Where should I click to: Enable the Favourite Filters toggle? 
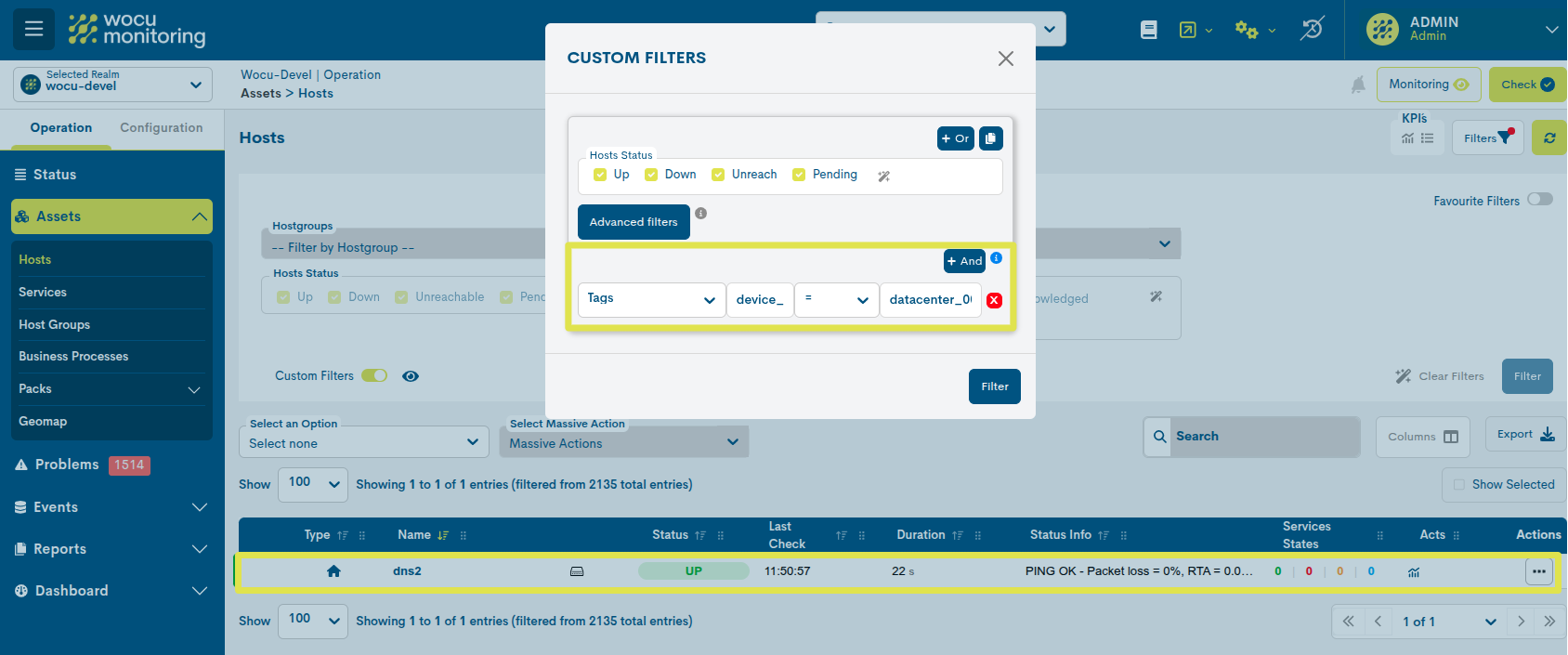click(1539, 200)
